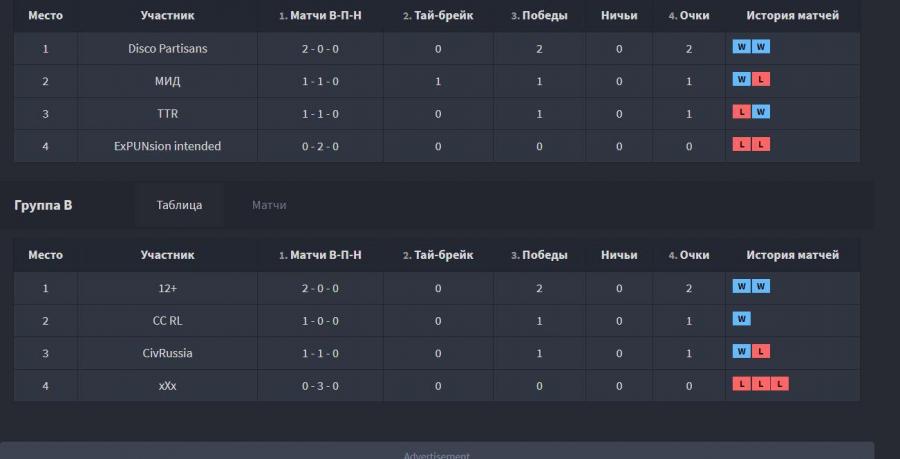This screenshot has height=459, width=900.
Task: Click first L badge for ExPUNsion intended
Action: coord(742,145)
